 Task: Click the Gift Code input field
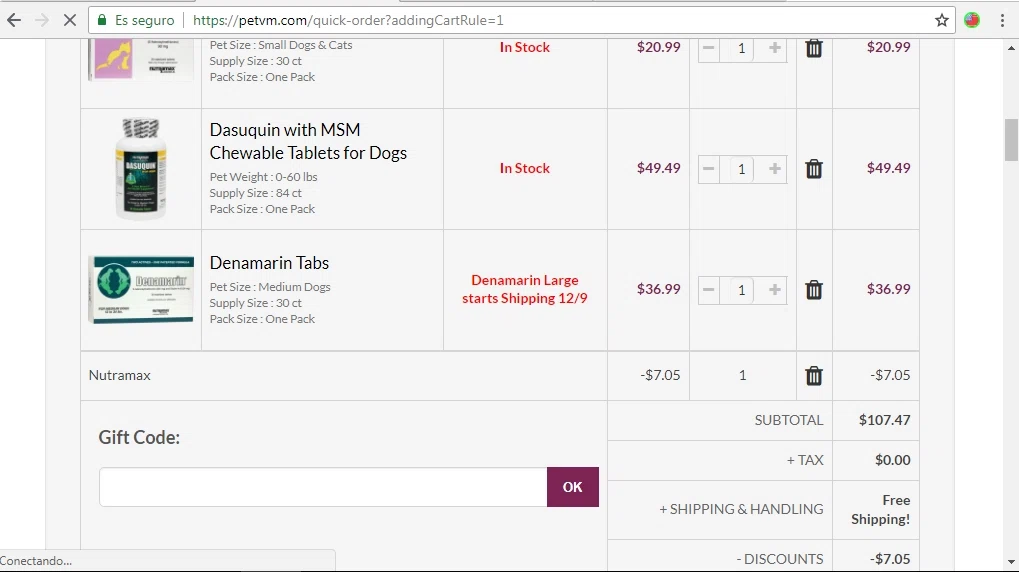323,487
